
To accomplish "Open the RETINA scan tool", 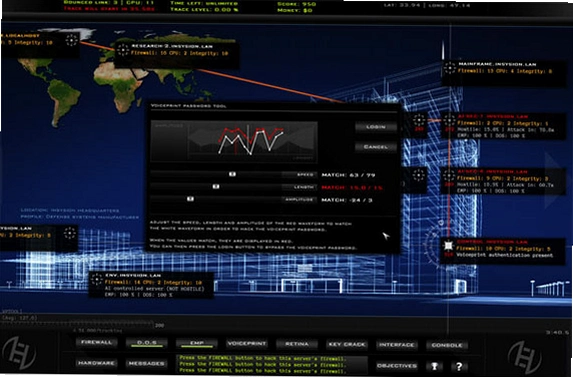I will click(297, 344).
